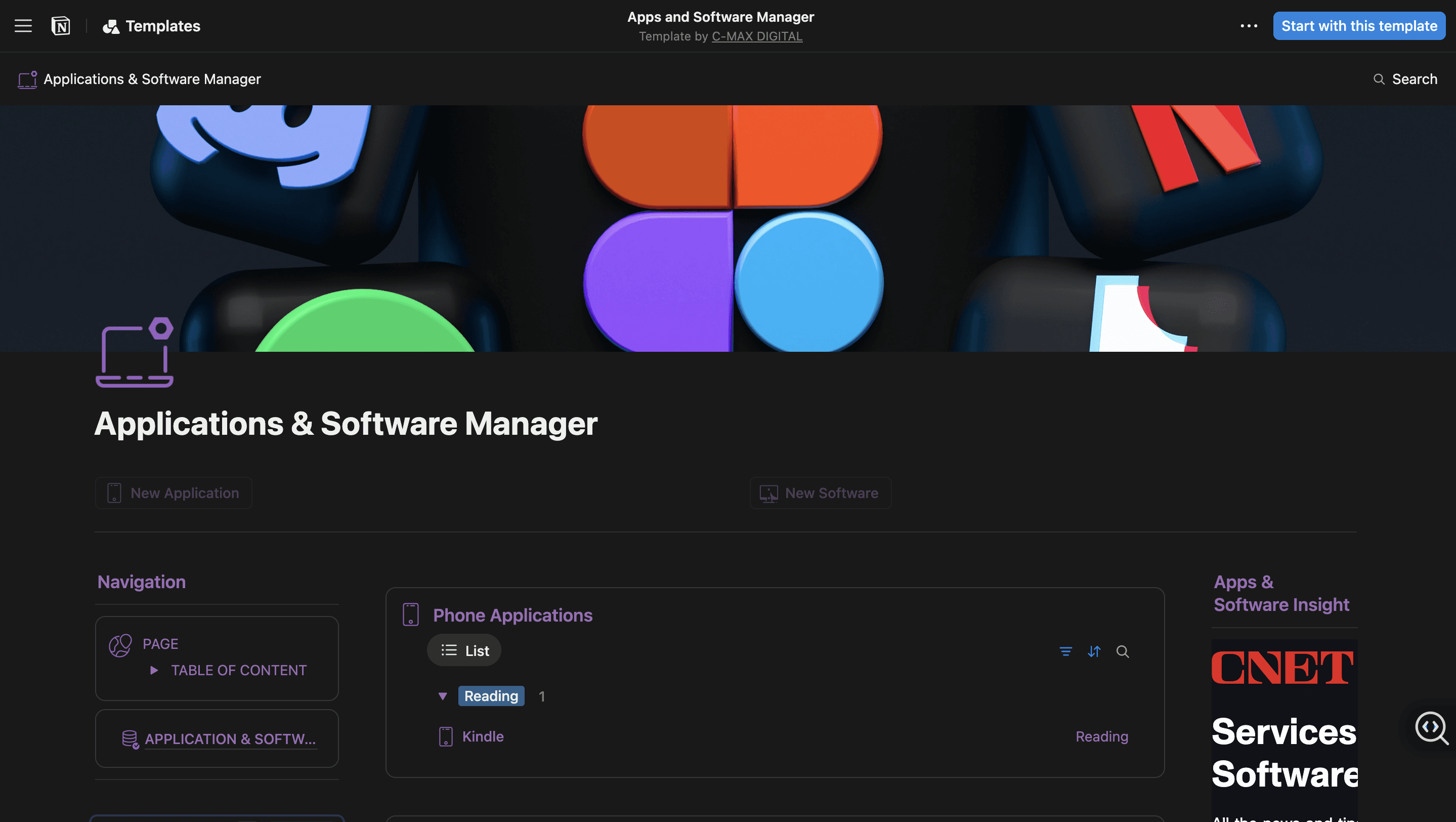This screenshot has height=822, width=1456.
Task: Click the sort icon in Phone Applications view
Action: (x=1094, y=651)
